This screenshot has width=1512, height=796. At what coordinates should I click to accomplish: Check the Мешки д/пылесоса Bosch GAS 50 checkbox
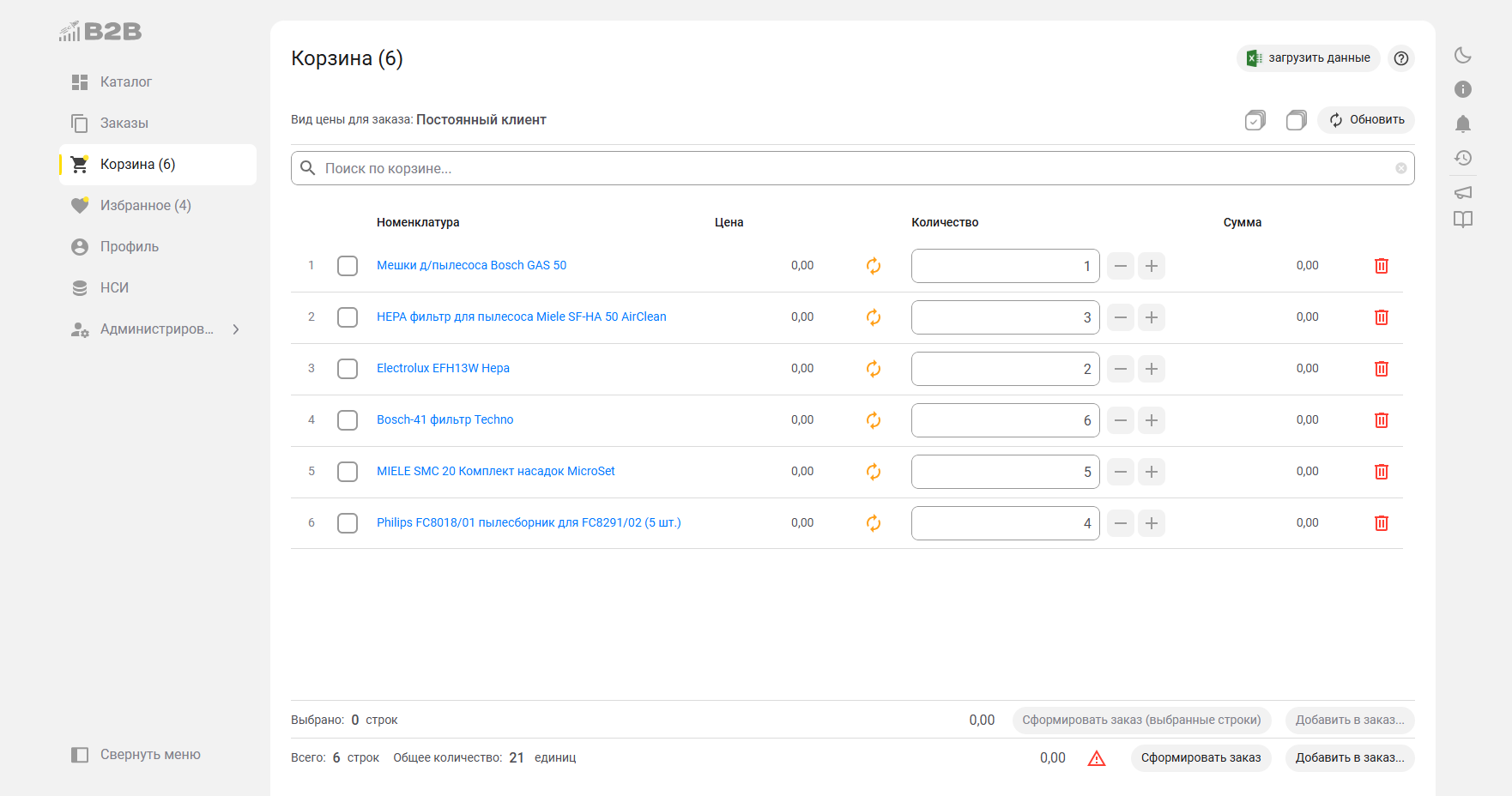click(348, 266)
